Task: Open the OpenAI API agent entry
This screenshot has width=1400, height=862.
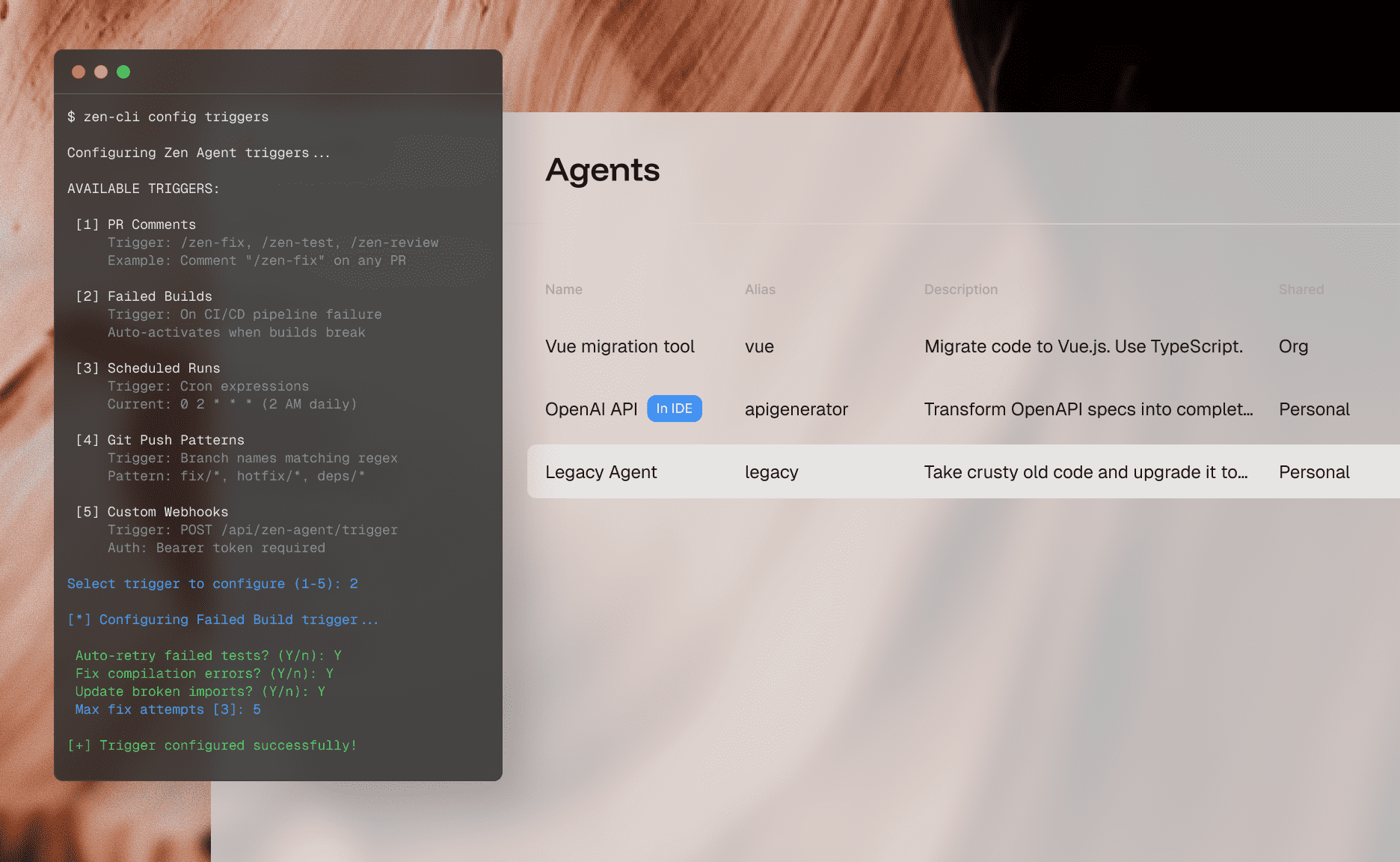Action: 591,409
